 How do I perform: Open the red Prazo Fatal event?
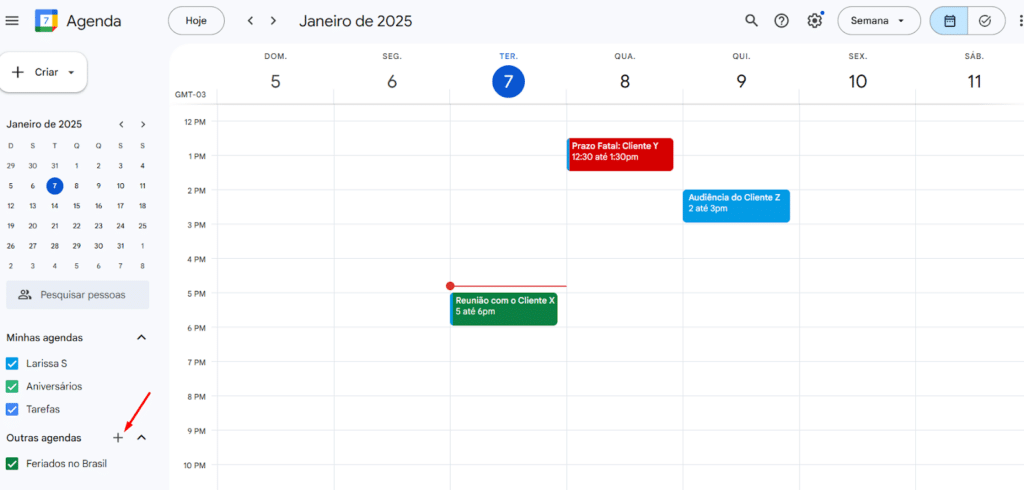pyautogui.click(x=620, y=154)
